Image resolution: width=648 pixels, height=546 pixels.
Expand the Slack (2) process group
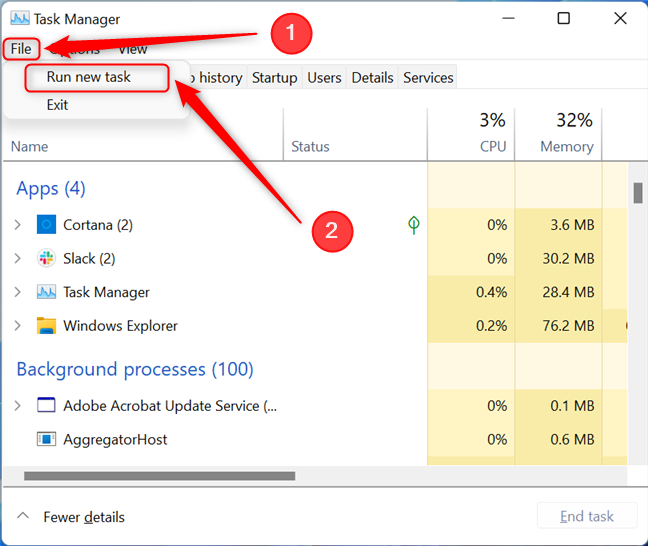17,258
